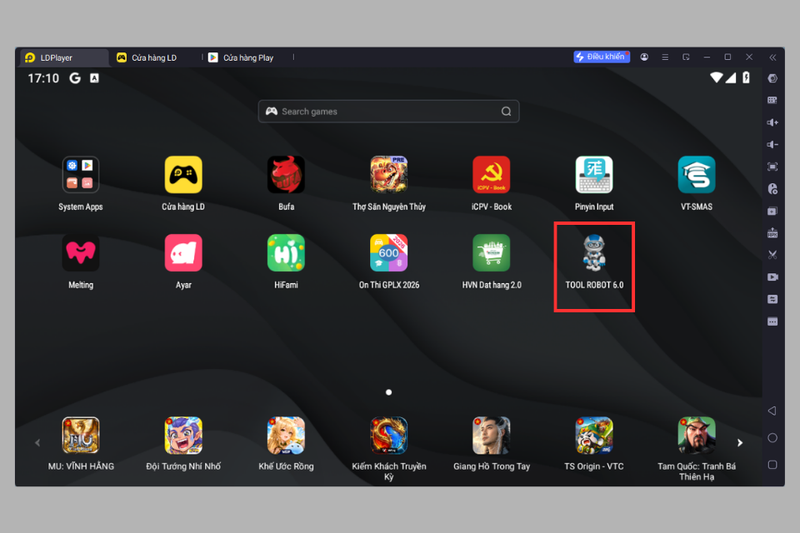
Task: Open Tam Quốc: Tranh Bá Thiên Hạ game
Action: (696, 435)
